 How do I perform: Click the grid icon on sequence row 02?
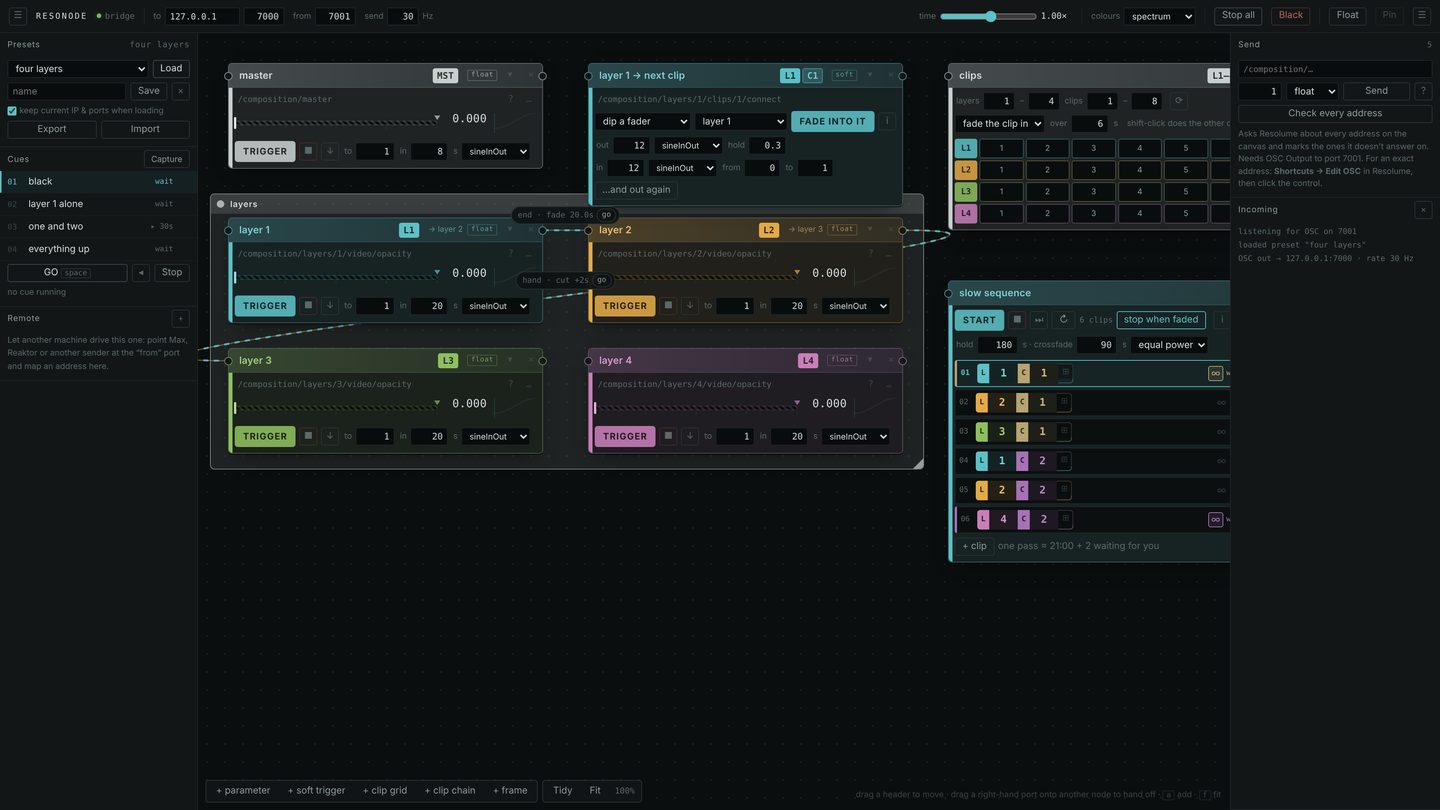point(1064,402)
